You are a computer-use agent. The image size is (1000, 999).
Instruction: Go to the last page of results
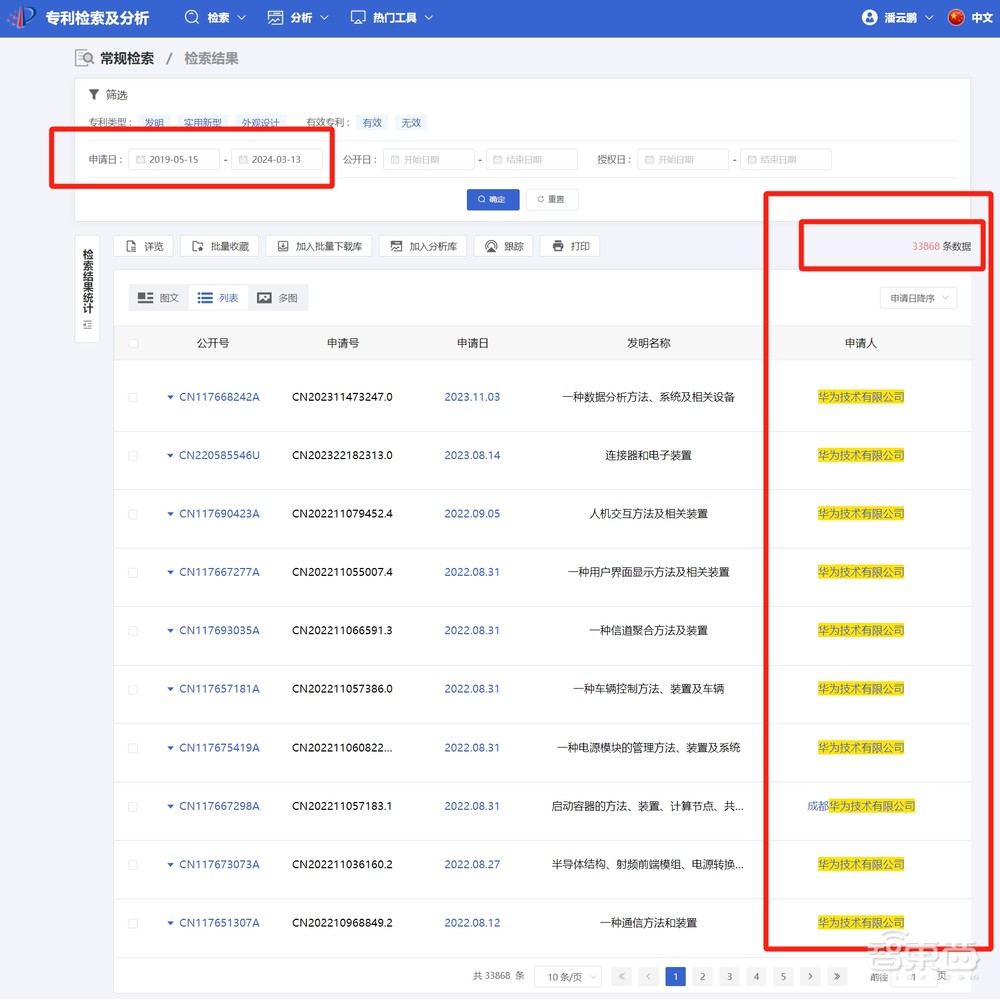[x=837, y=976]
